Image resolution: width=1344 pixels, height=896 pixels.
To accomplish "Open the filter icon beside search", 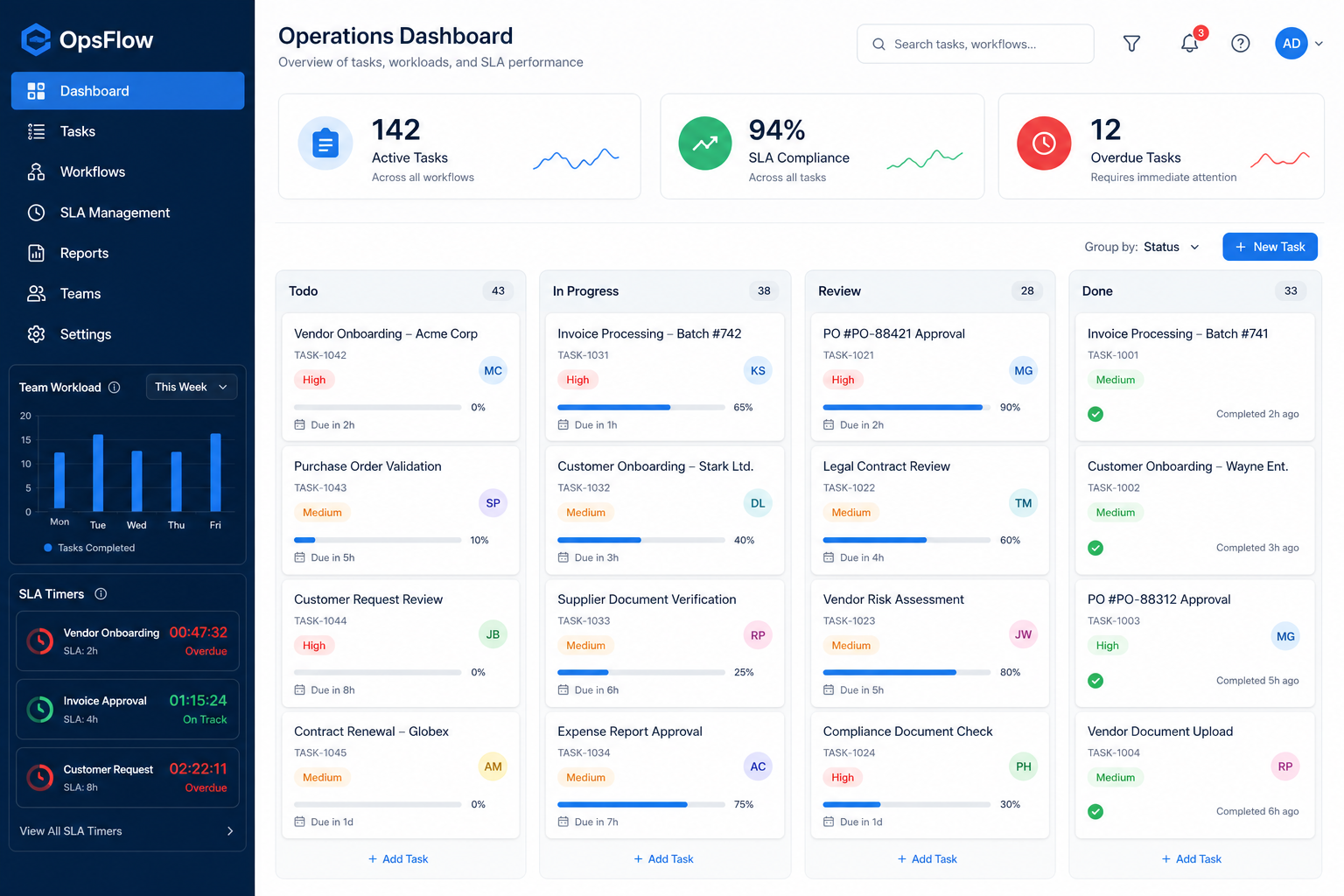I will tap(1131, 44).
